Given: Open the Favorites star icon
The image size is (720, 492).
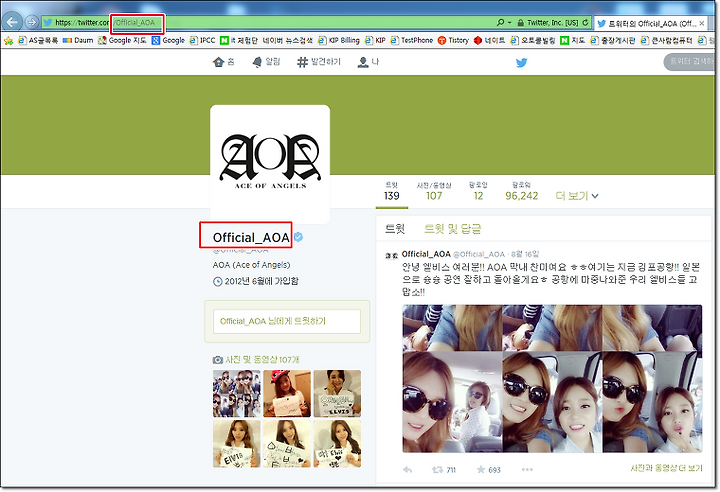Looking at the screenshot, I should [8, 41].
